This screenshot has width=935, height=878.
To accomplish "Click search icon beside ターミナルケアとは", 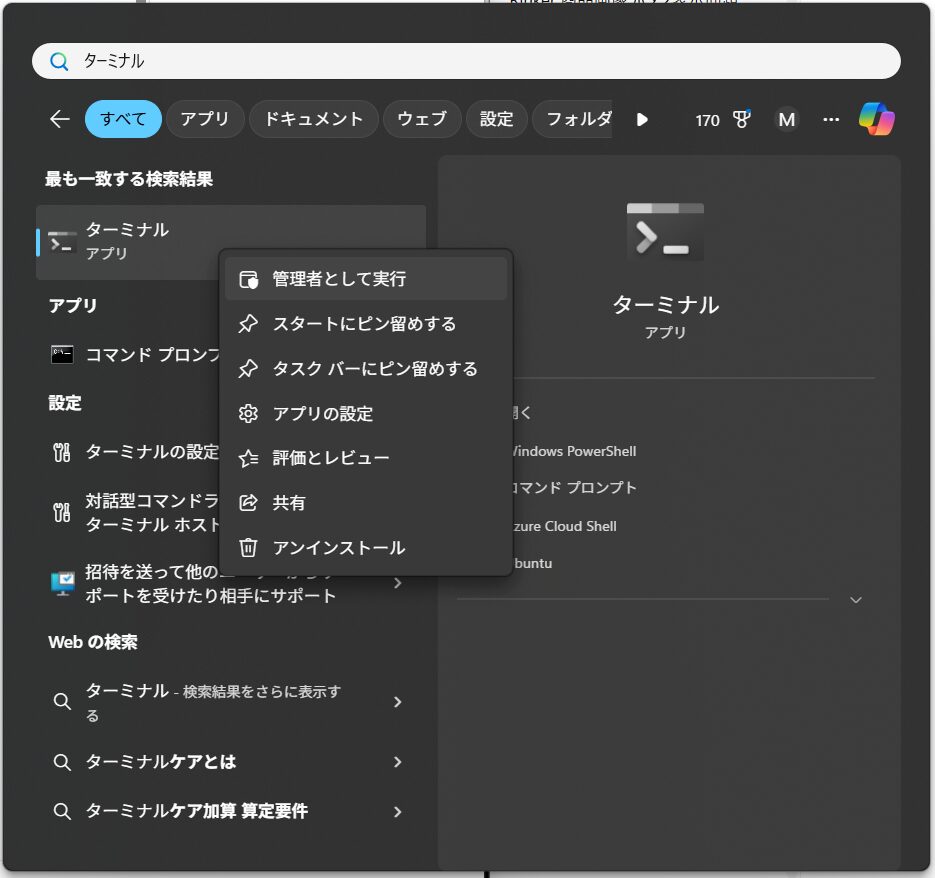I will click(62, 762).
